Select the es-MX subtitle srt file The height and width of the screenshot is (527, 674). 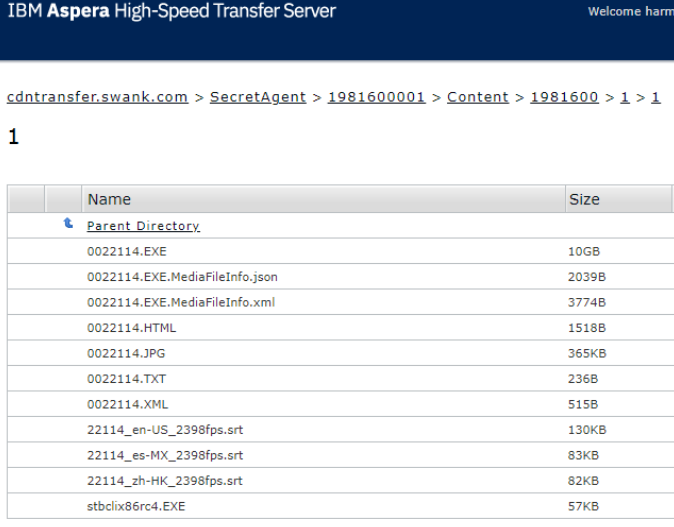tap(165, 455)
